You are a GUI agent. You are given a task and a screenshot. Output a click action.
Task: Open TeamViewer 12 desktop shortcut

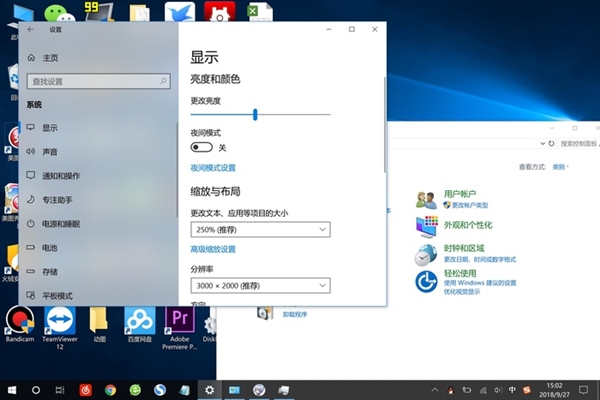tap(58, 320)
